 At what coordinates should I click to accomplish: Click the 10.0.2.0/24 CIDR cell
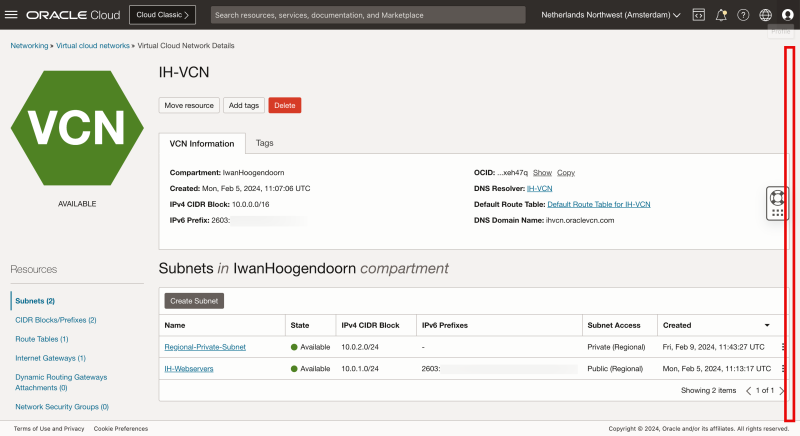pyautogui.click(x=360, y=347)
